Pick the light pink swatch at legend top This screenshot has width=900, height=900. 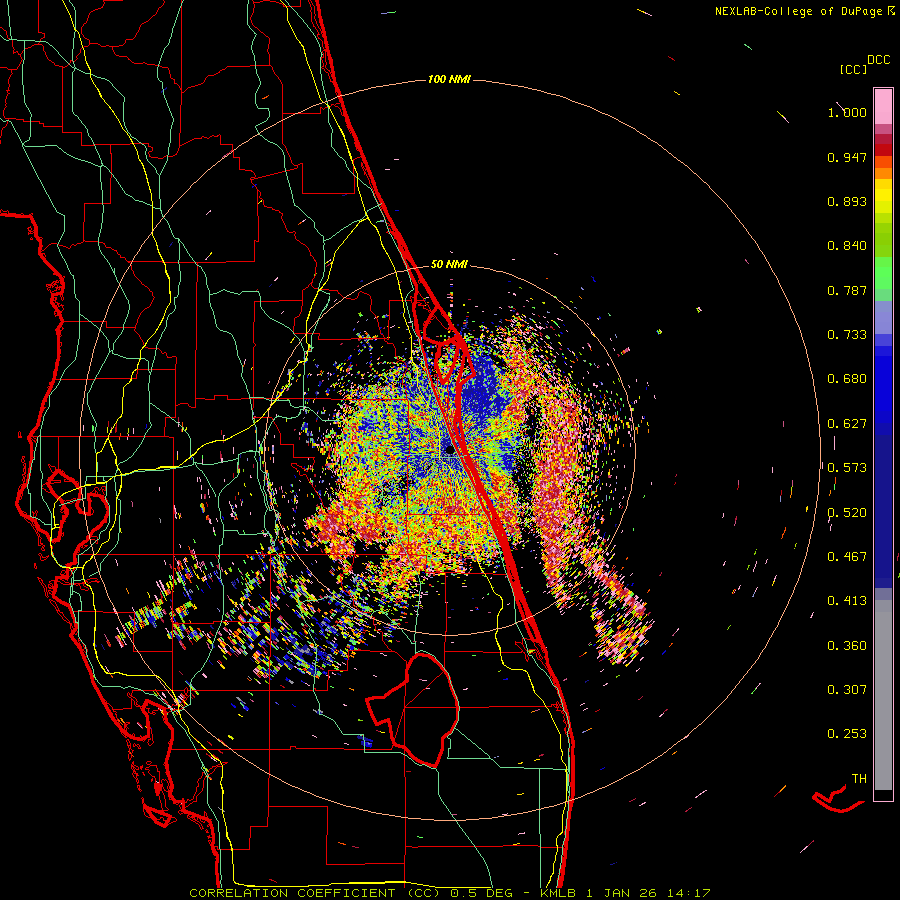tap(883, 106)
